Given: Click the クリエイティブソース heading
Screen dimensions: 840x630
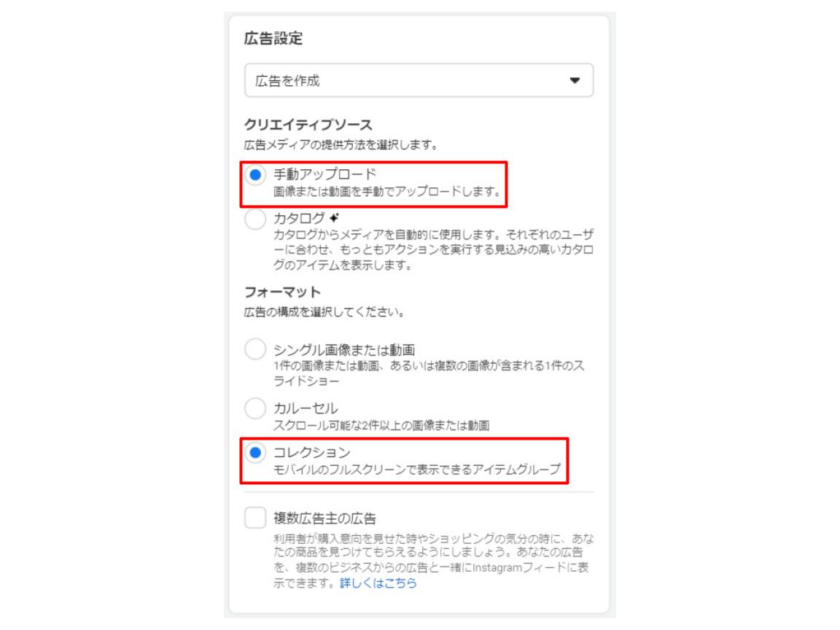Looking at the screenshot, I should pos(308,124).
